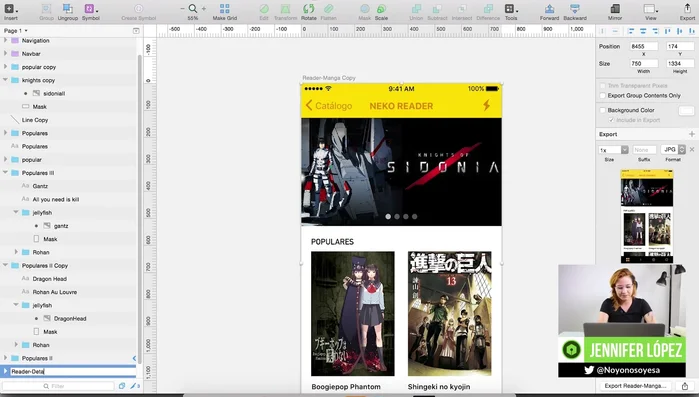Zoom out with the minus button

click(182, 8)
